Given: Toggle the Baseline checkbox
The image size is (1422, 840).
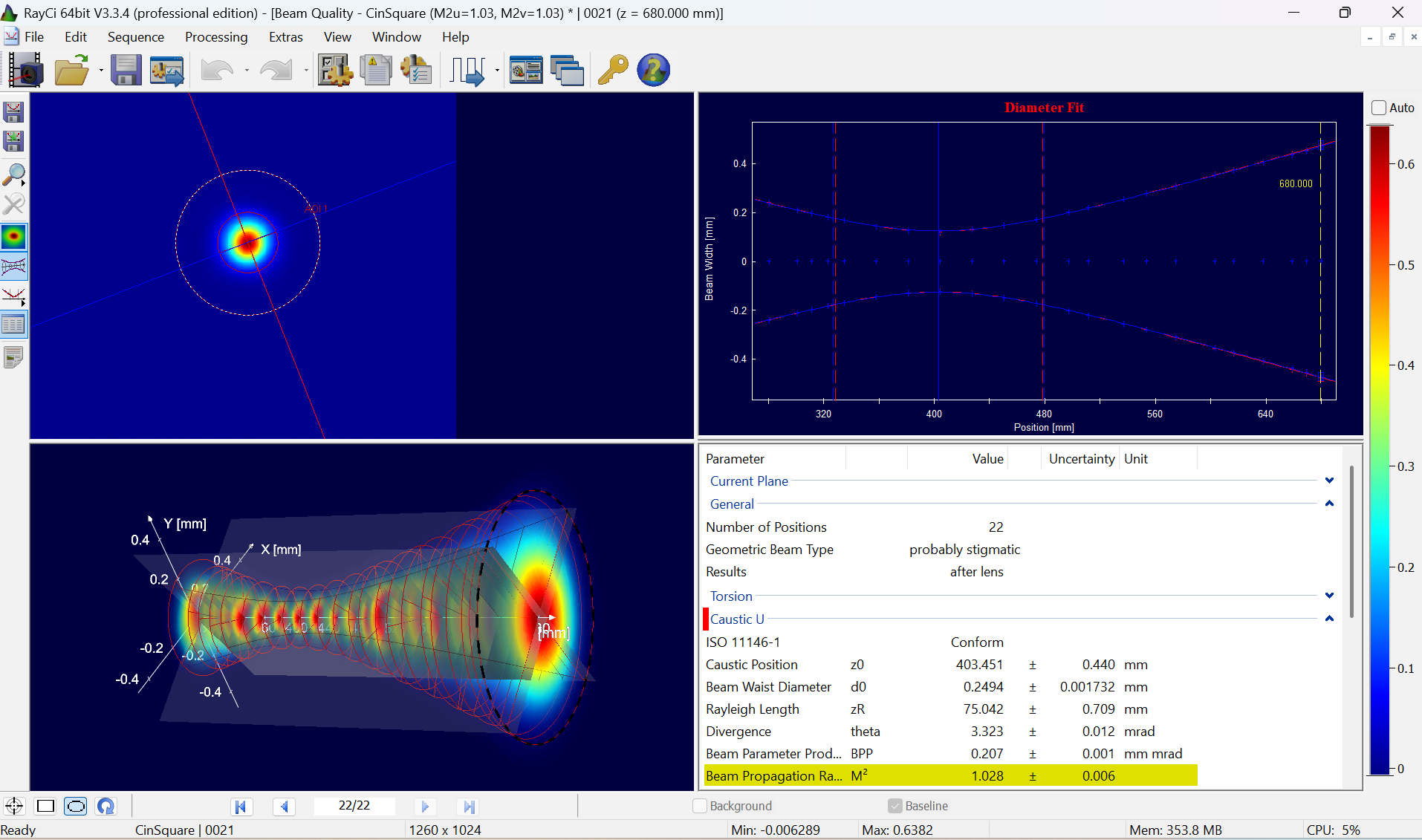Looking at the screenshot, I should (895, 806).
